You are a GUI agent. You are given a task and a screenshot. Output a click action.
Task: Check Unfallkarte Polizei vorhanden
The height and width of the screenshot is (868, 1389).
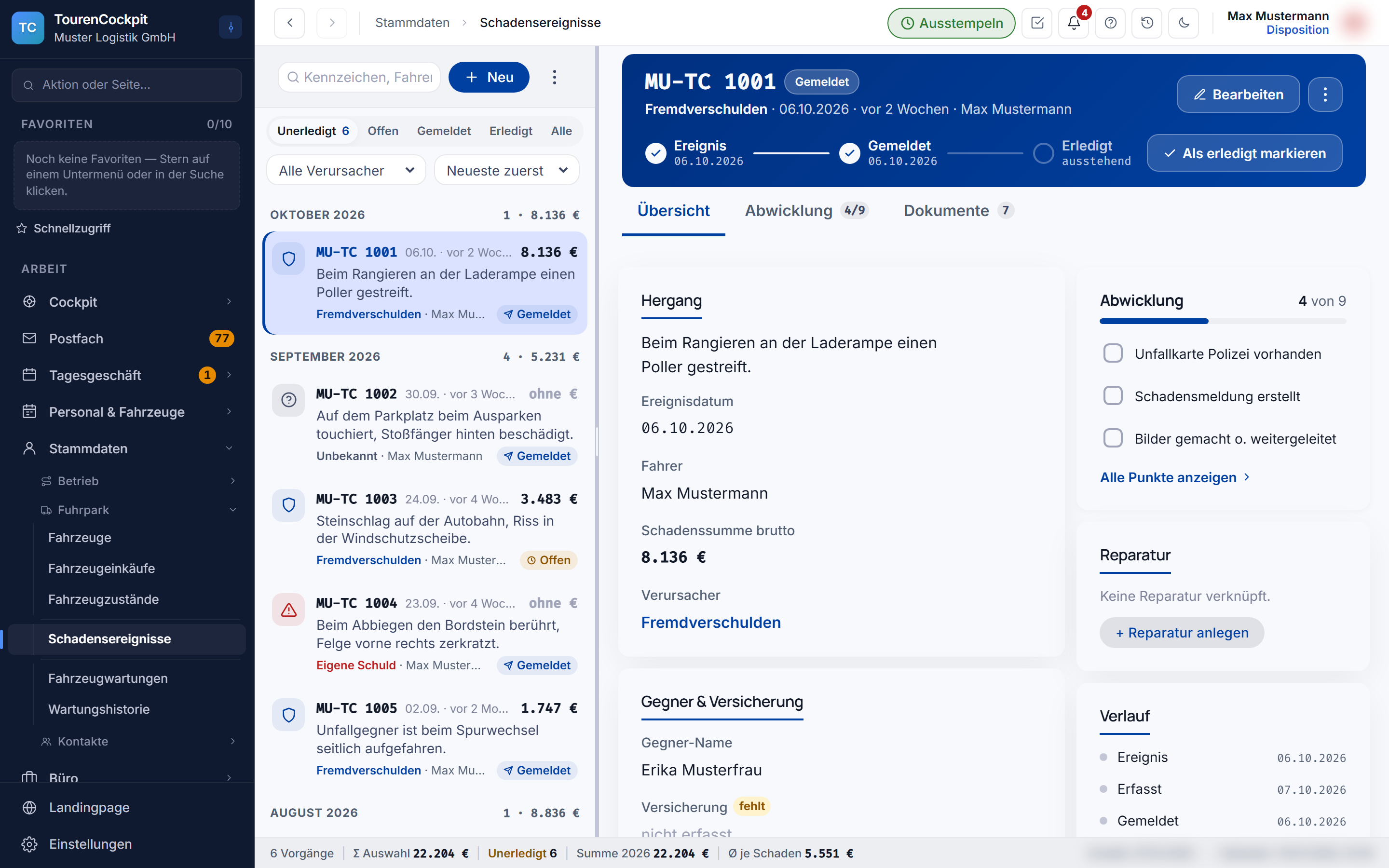(1113, 353)
